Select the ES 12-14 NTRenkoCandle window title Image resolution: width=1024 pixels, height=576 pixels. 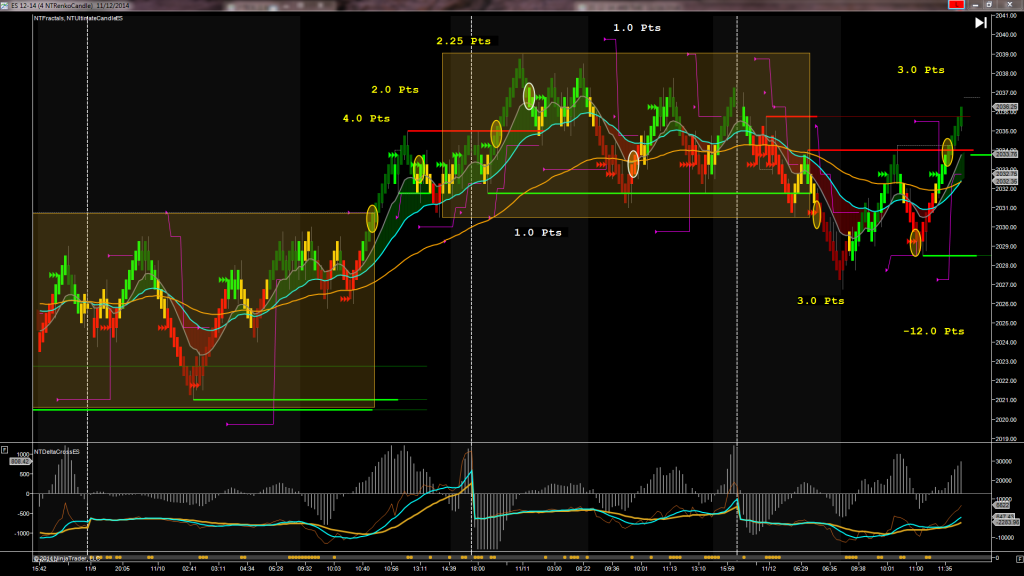click(x=70, y=5)
